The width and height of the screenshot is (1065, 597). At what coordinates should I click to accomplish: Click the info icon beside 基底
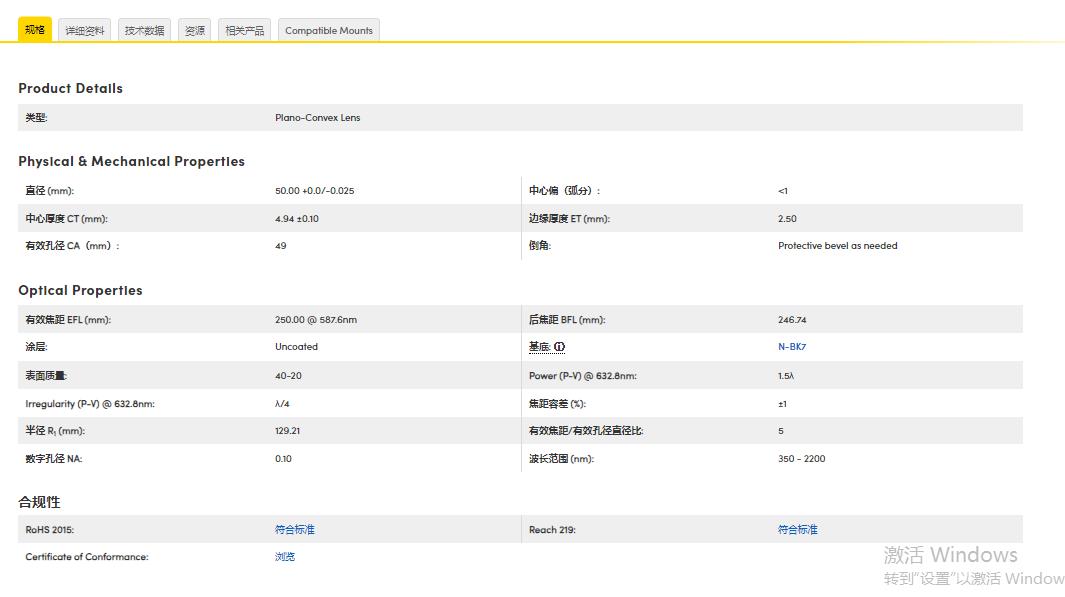pos(558,347)
